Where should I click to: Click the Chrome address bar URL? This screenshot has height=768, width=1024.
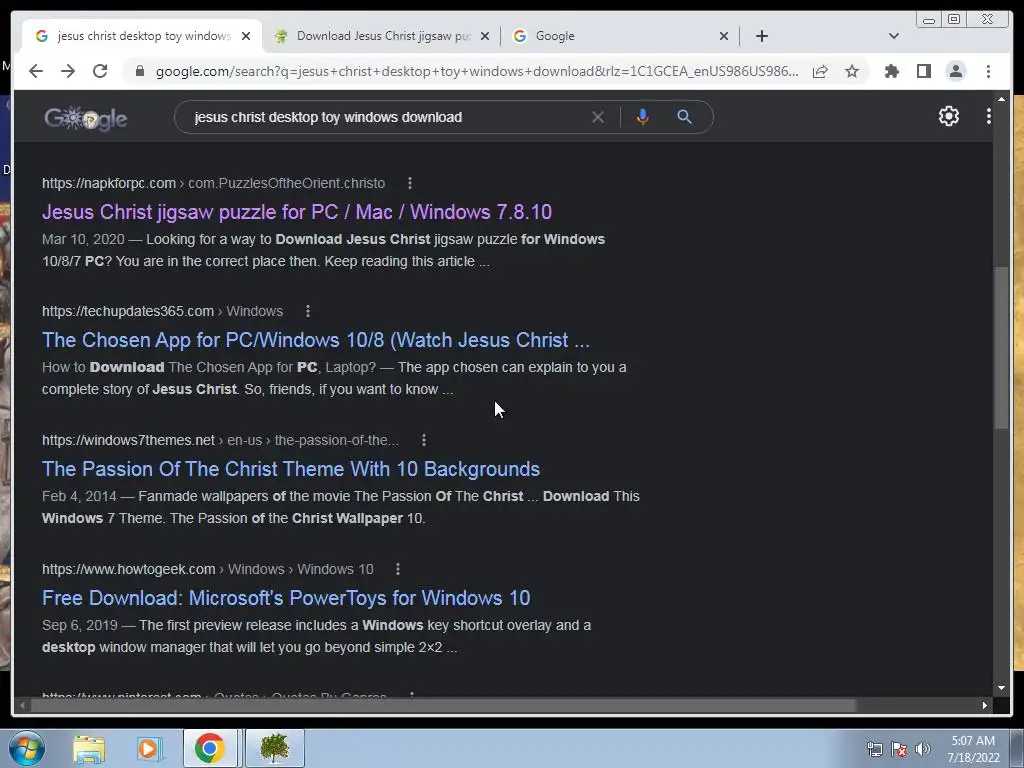[477, 71]
